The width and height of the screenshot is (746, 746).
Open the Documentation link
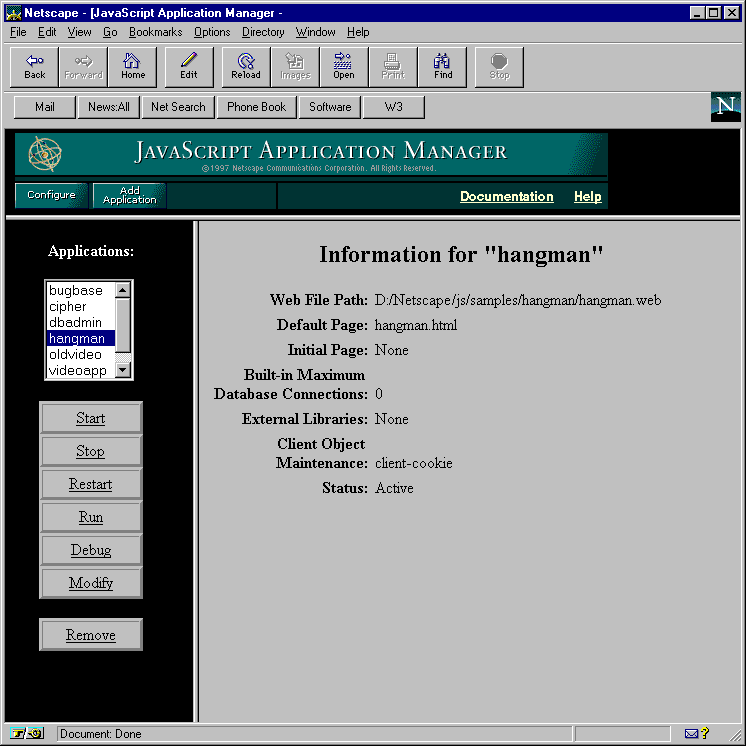(506, 197)
